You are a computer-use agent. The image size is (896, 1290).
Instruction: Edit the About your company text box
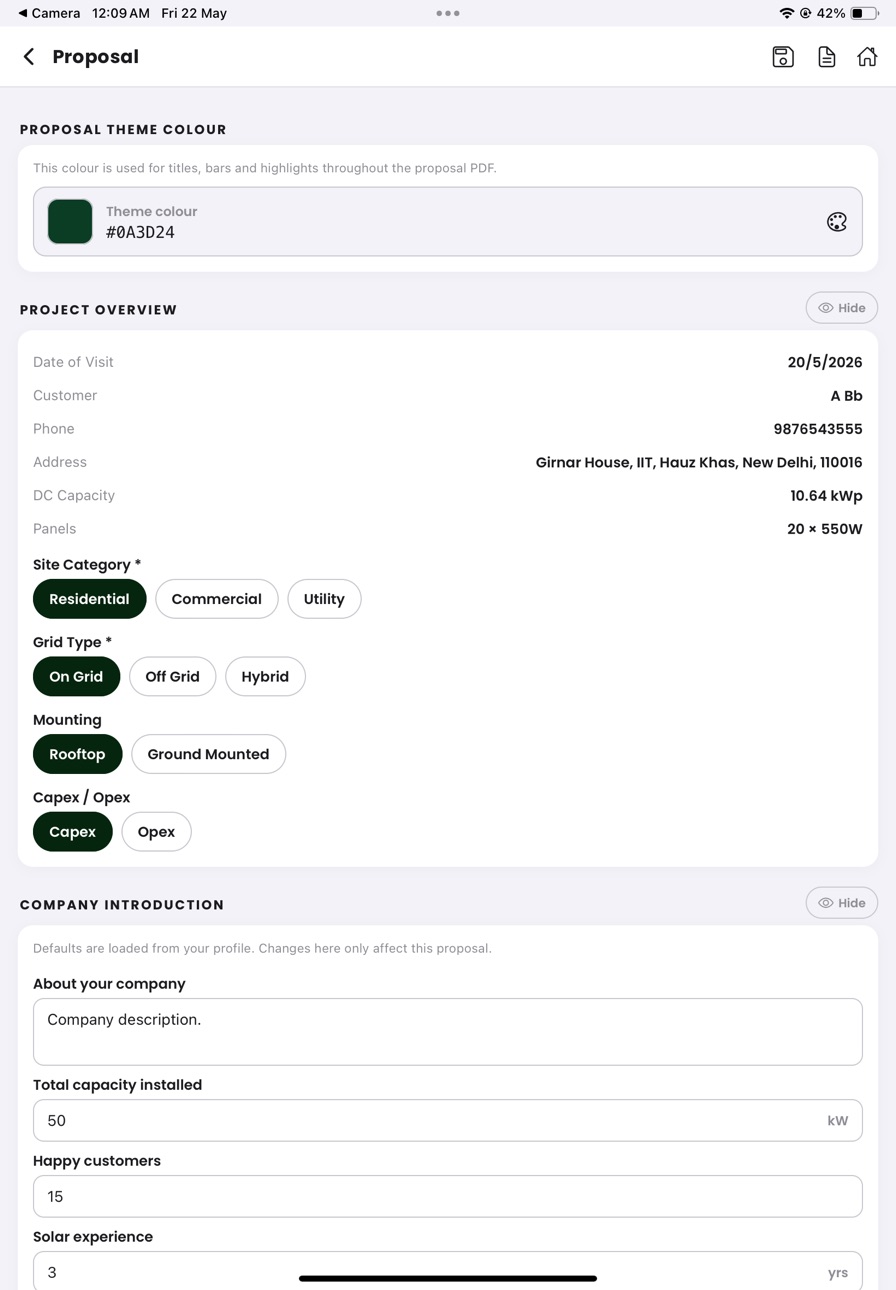click(x=448, y=1032)
